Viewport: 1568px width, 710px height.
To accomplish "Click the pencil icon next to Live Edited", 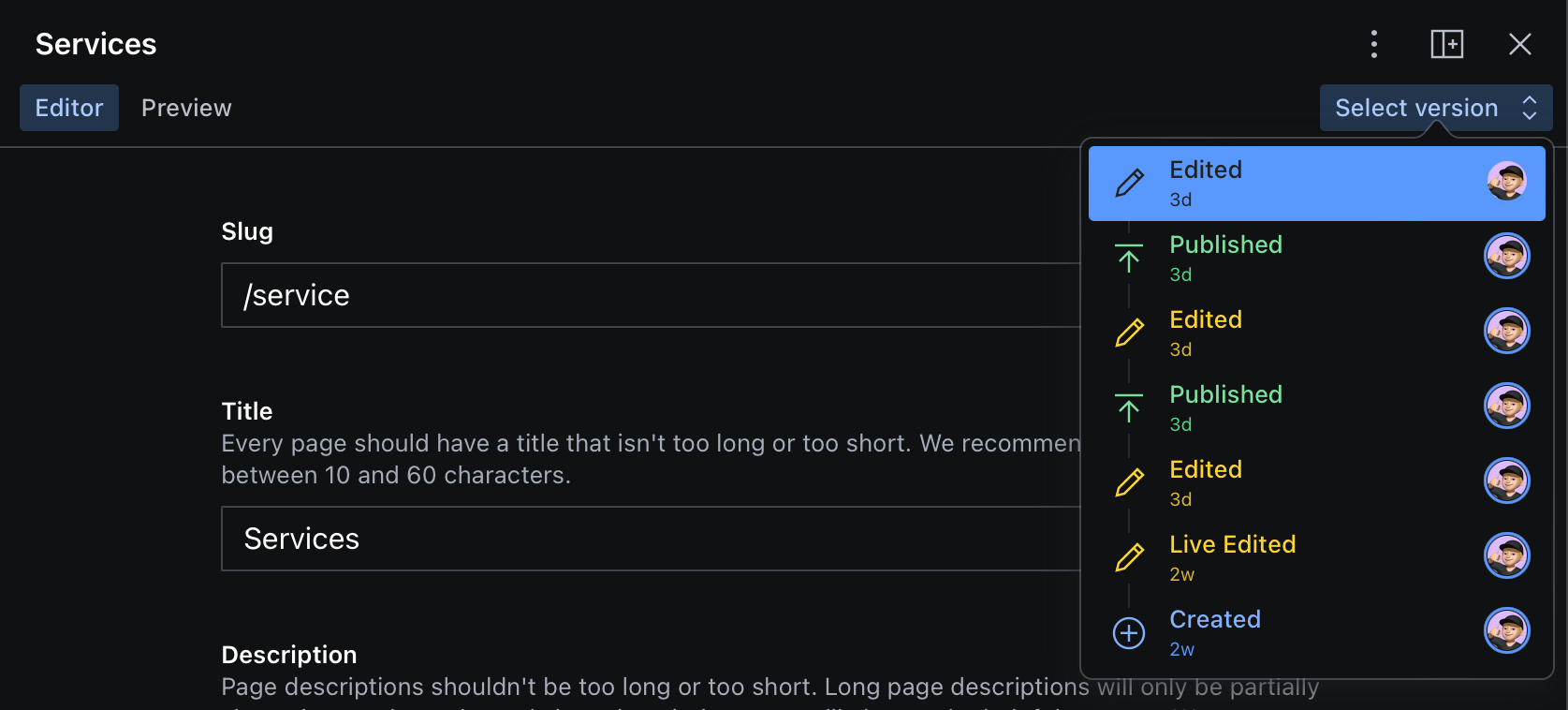I will (x=1129, y=555).
